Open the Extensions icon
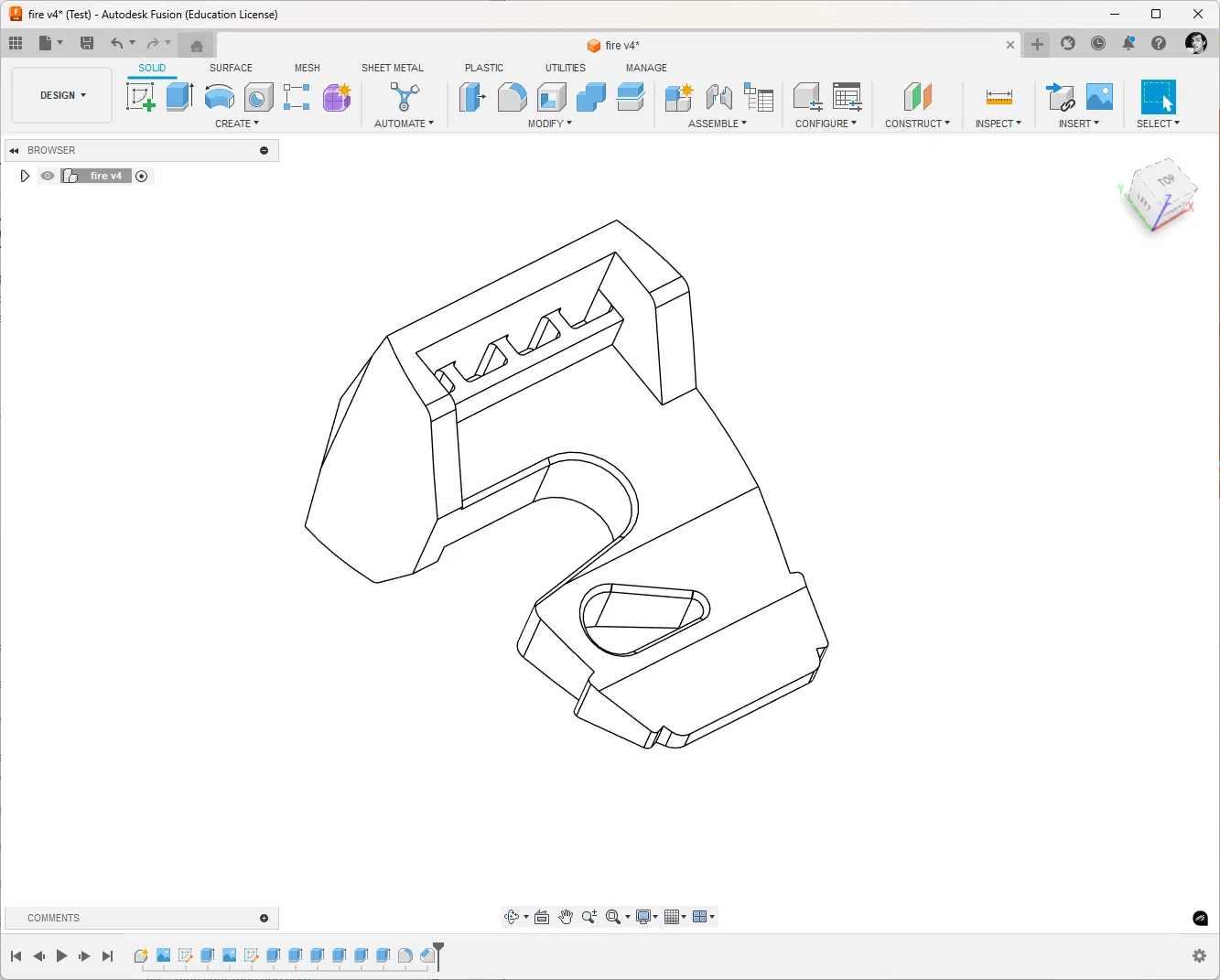This screenshot has height=980, width=1220. (x=1068, y=43)
